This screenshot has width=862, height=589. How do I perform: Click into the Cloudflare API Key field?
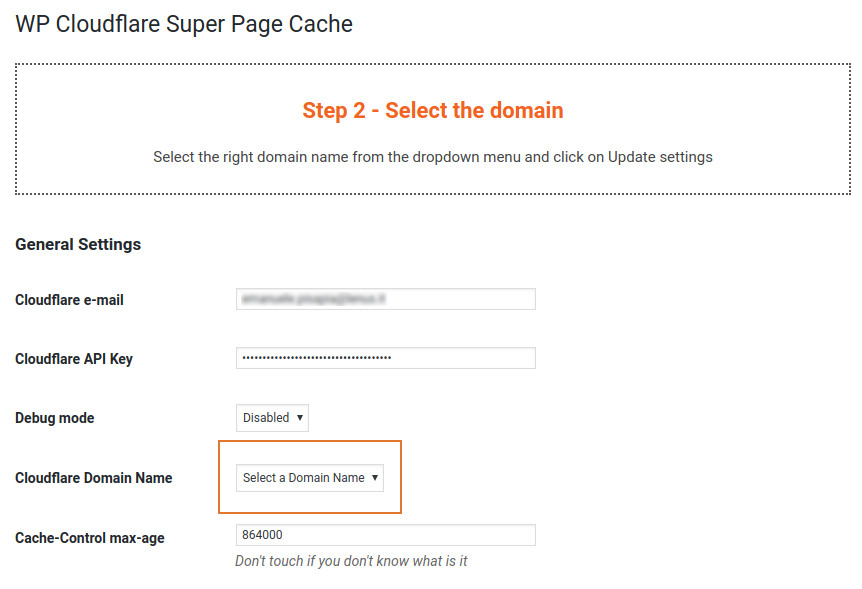tap(460, 358)
